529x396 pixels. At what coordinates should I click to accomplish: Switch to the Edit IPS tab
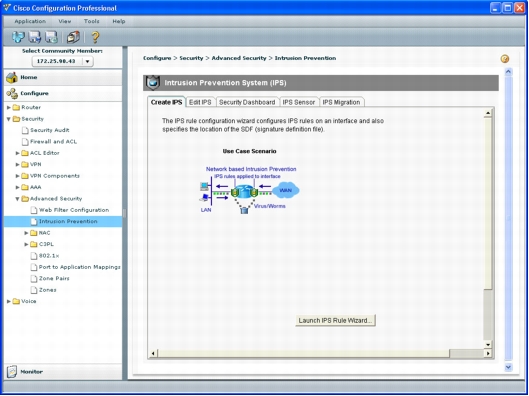click(x=200, y=102)
